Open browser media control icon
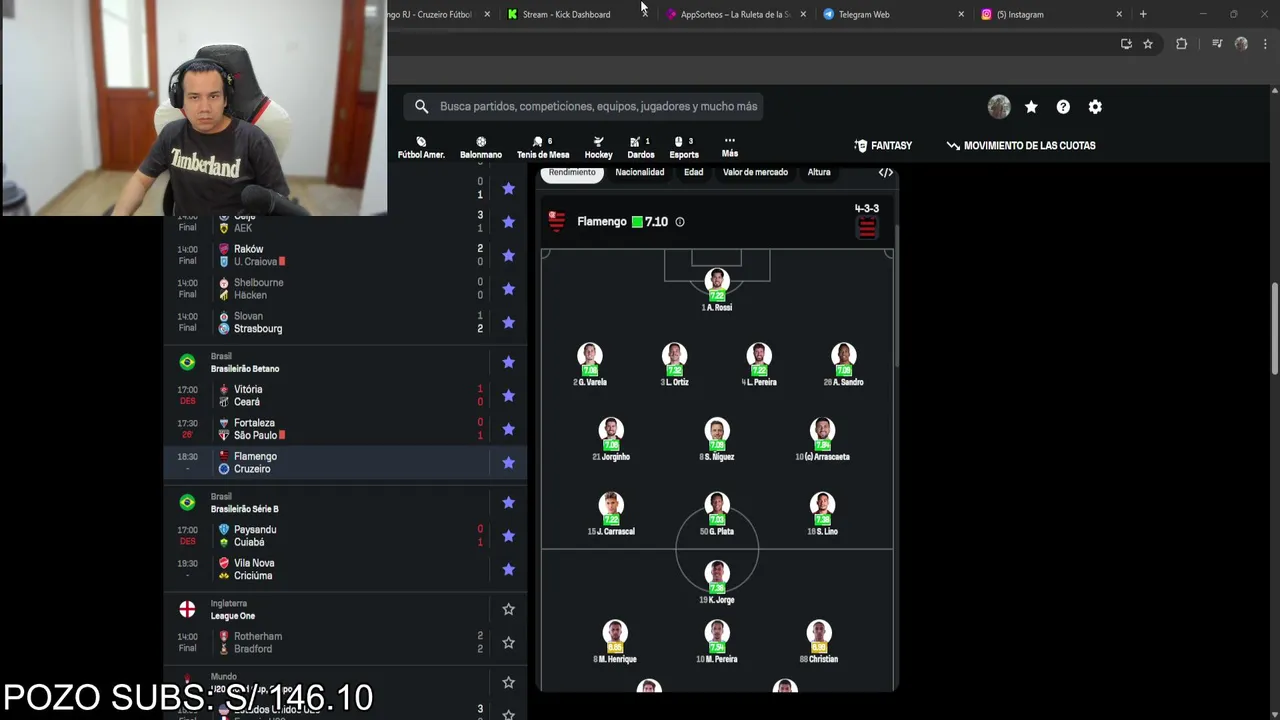 (1217, 44)
